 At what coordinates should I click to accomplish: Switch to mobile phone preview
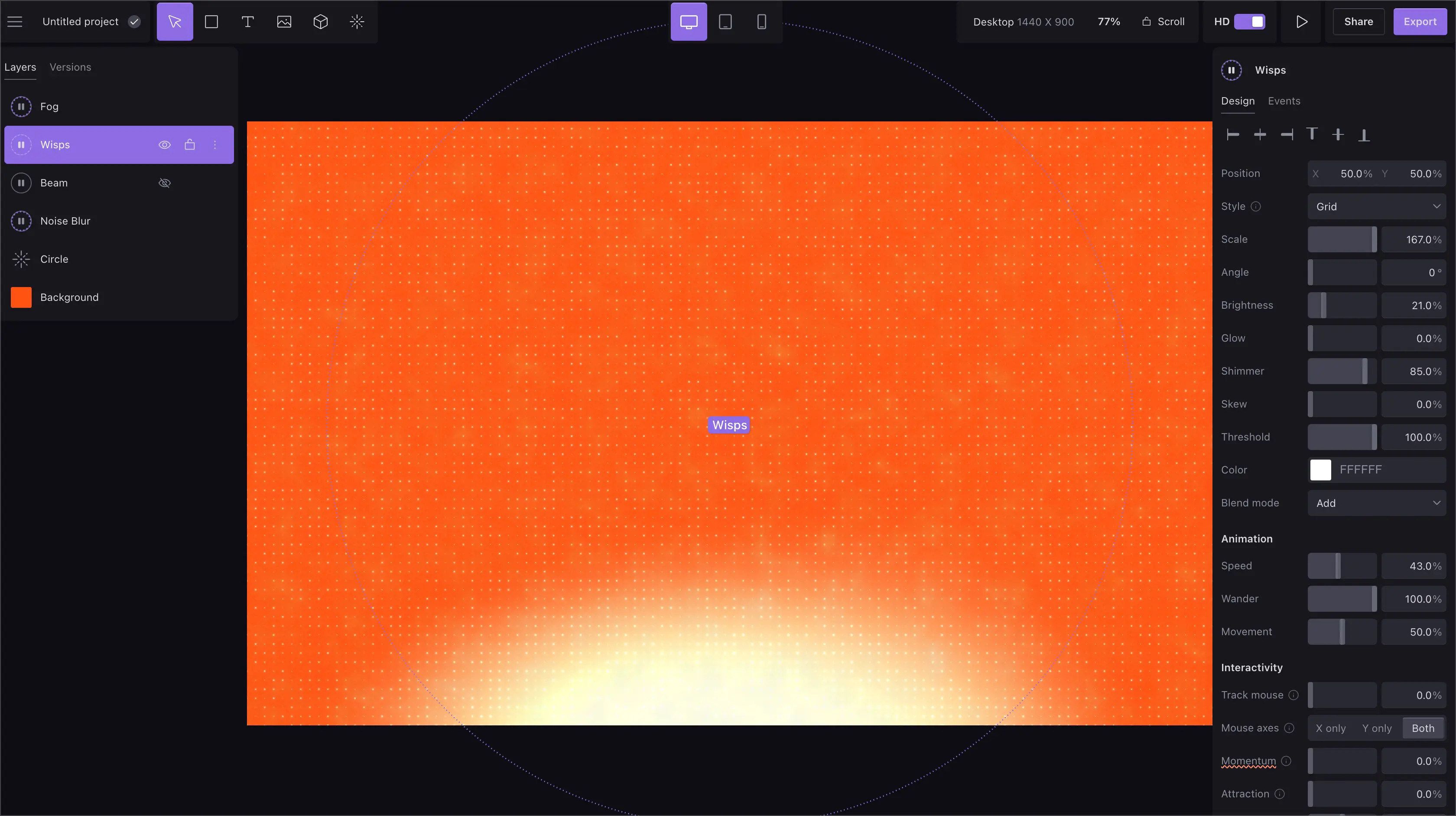point(761,22)
